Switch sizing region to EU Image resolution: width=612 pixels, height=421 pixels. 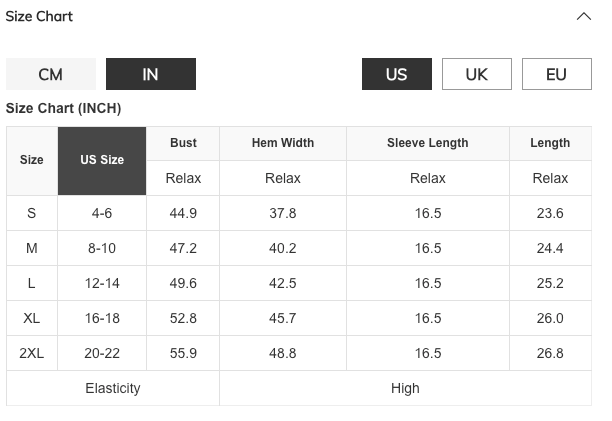556,75
